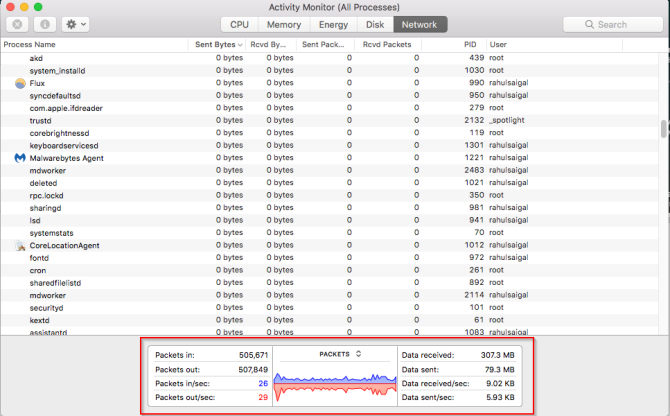This screenshot has width=670, height=416.
Task: Select the Network tab
Action: point(420,24)
